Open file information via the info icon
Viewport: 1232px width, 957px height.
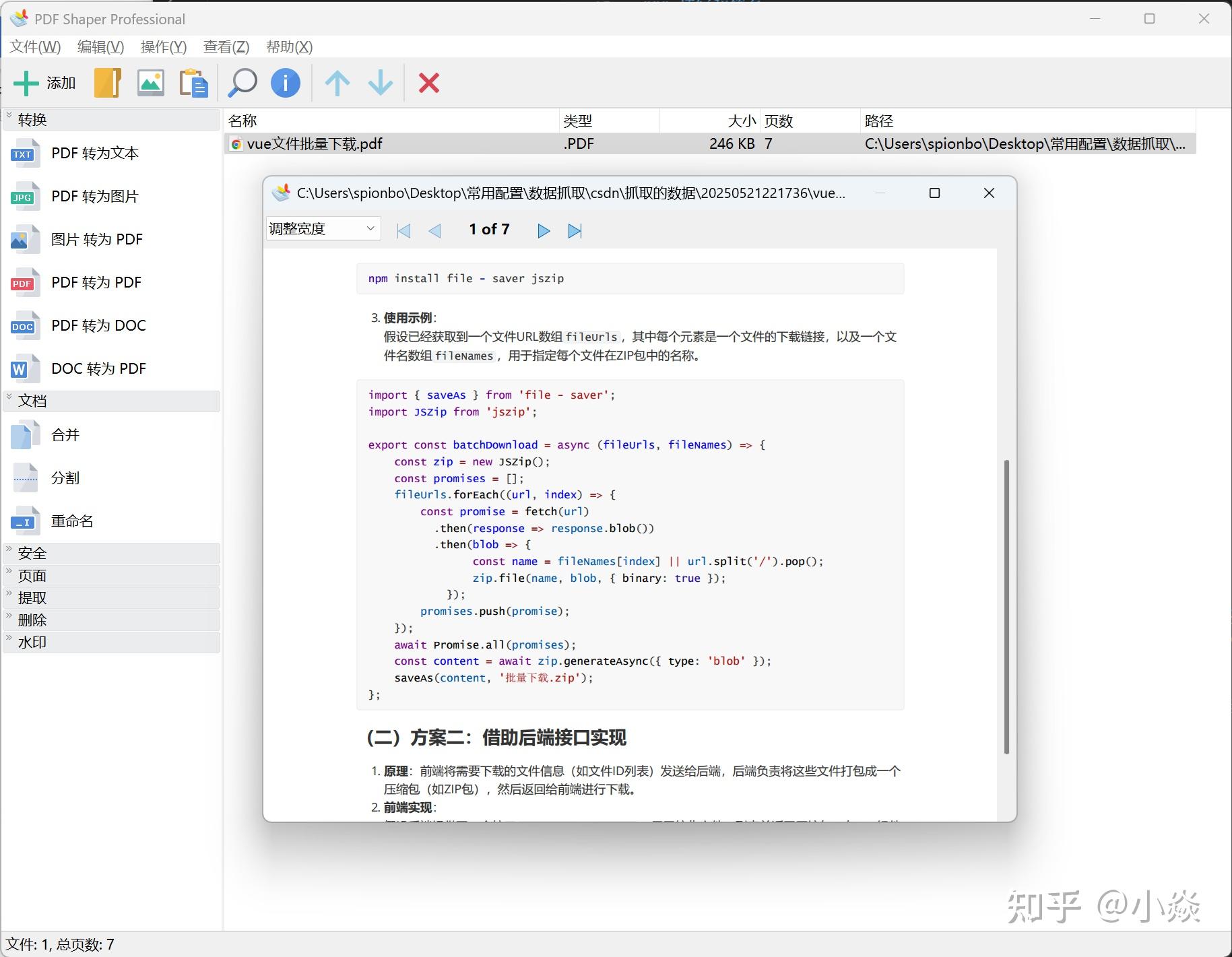[x=285, y=83]
